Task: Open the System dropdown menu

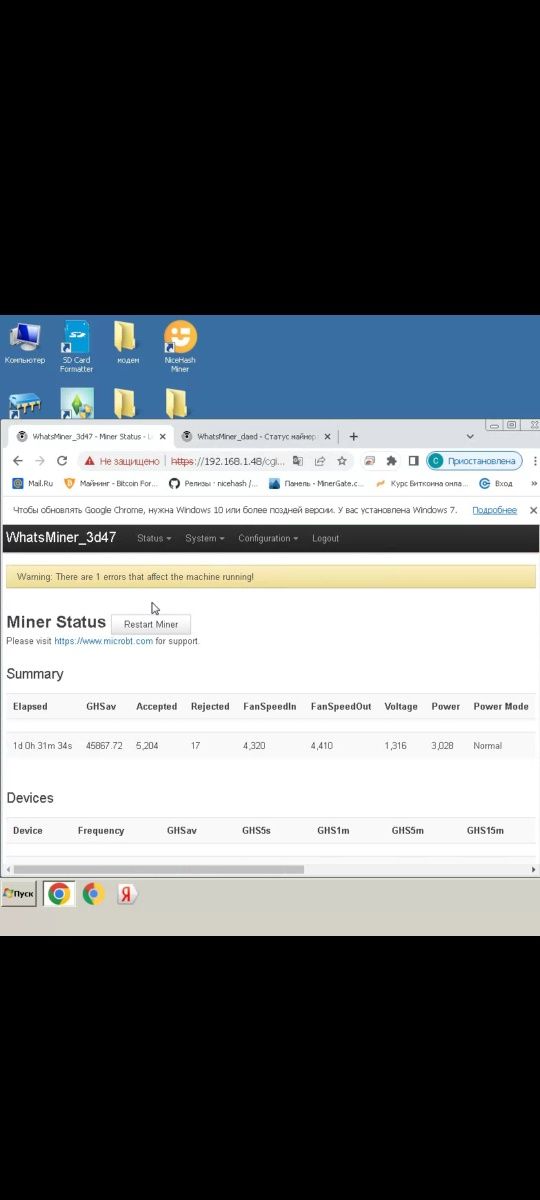Action: click(204, 538)
